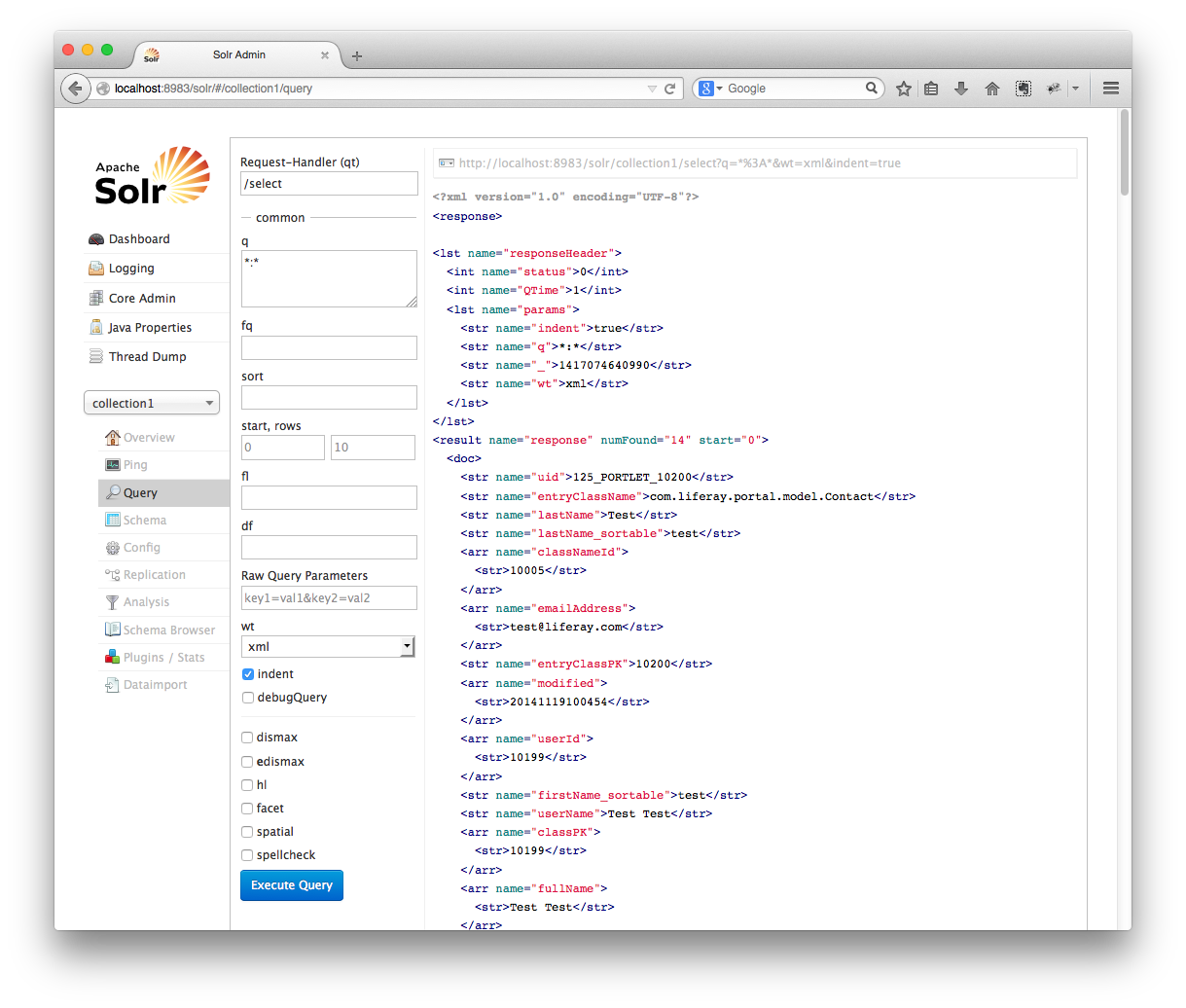Open the Core Admin icon
The image size is (1186, 1008).
(96, 299)
